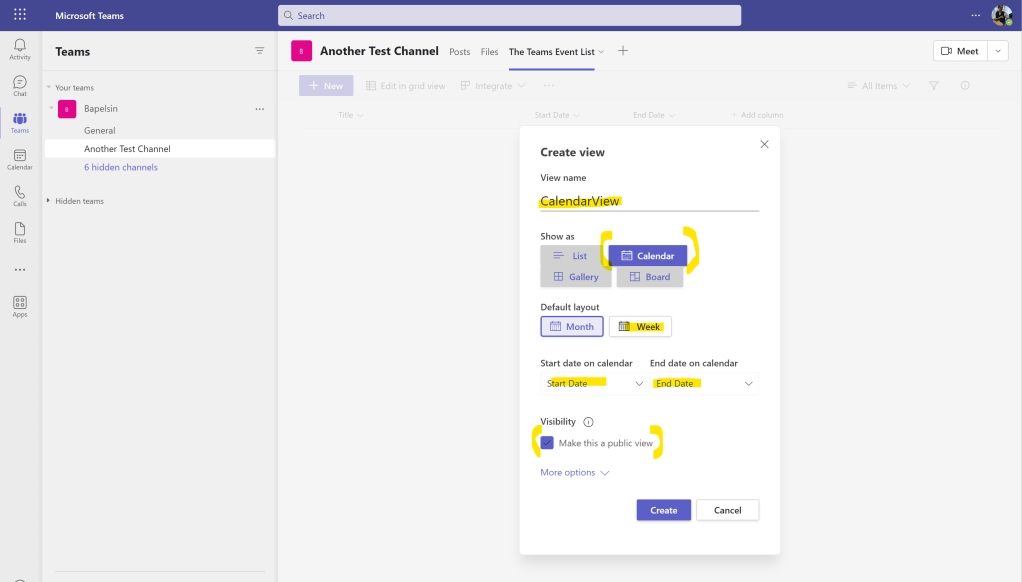Open the End date on calendar dropdown
The width and height of the screenshot is (1022, 582).
click(x=703, y=384)
